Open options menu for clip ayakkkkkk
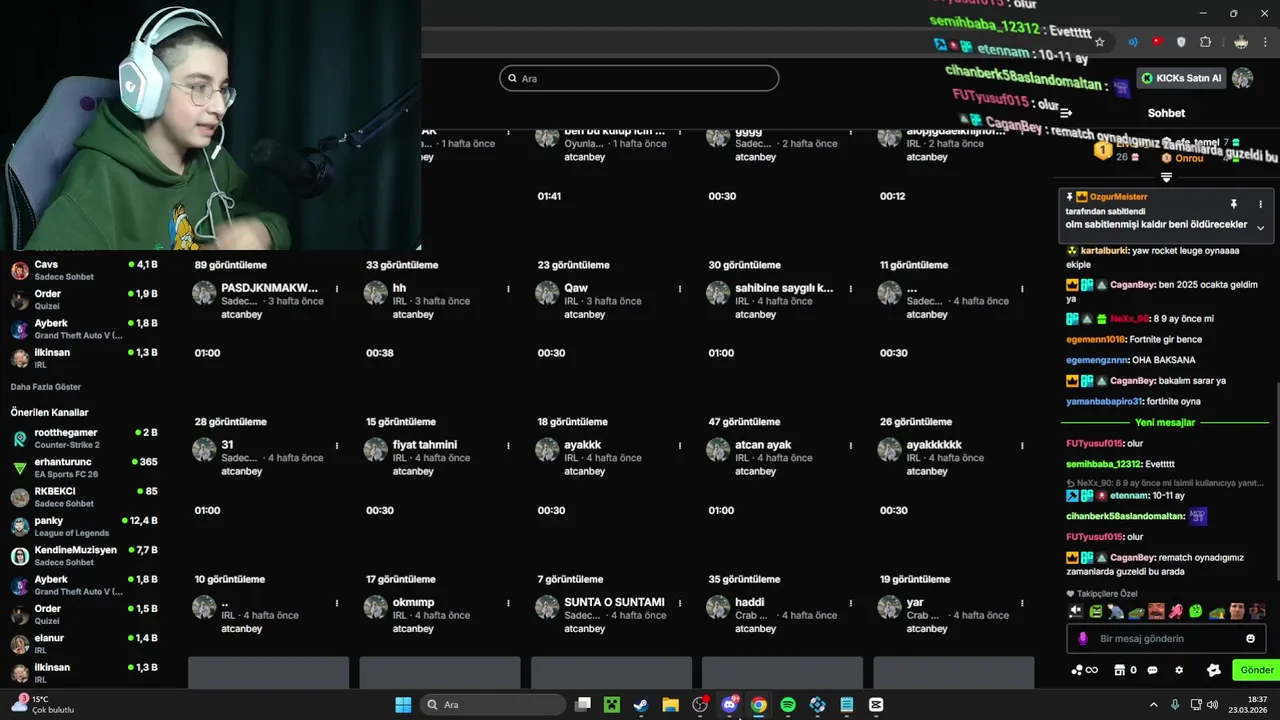 tap(1022, 446)
